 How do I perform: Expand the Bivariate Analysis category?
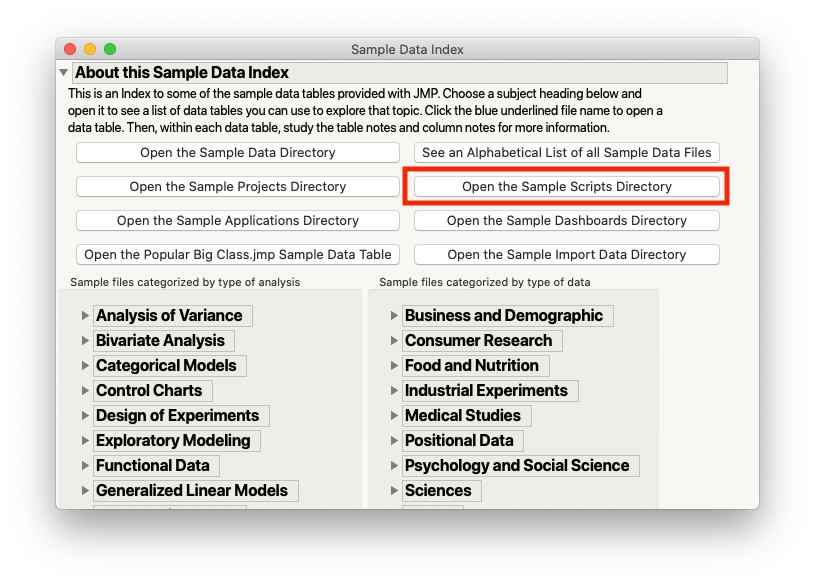[x=85, y=341]
